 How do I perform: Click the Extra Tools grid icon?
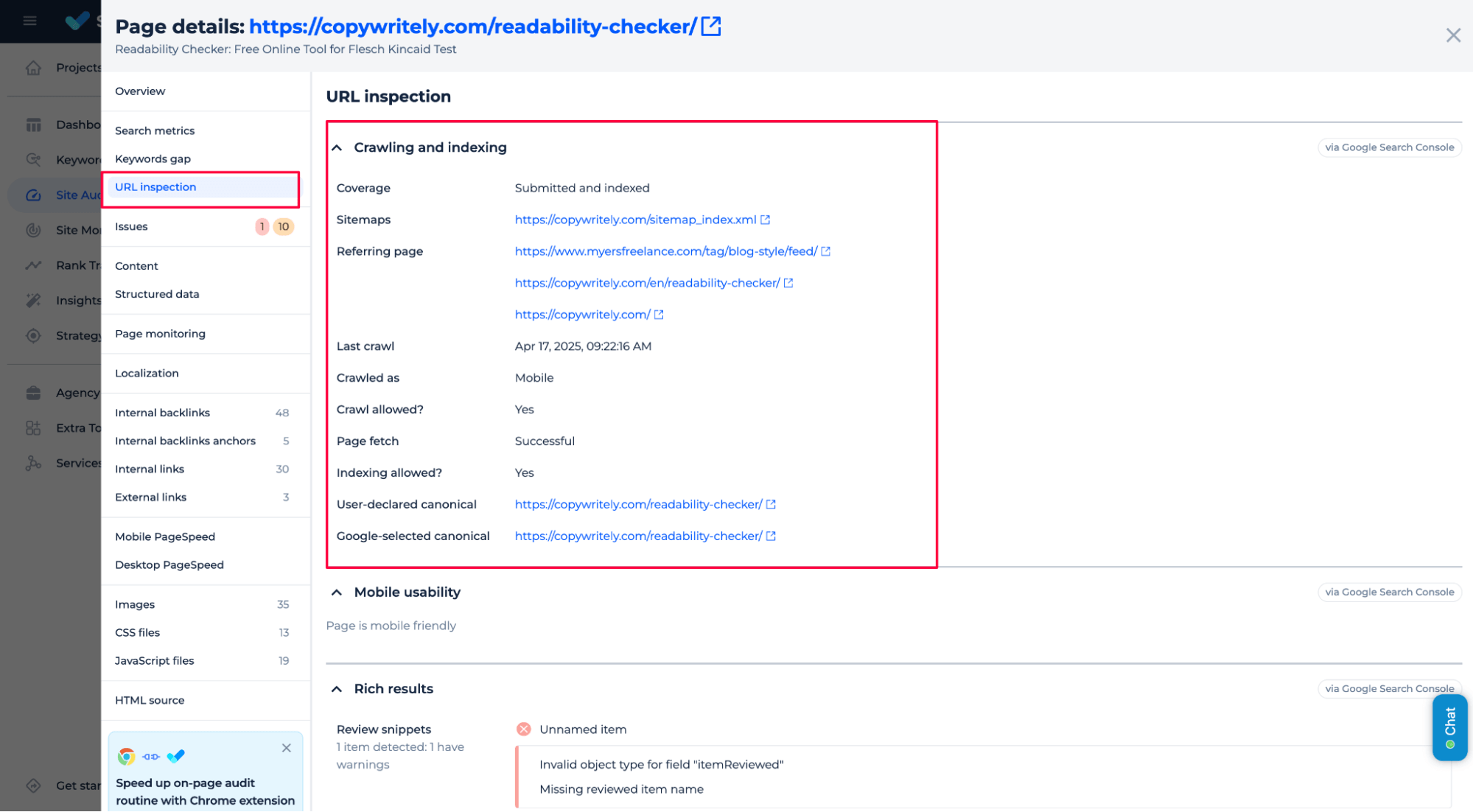coord(34,427)
